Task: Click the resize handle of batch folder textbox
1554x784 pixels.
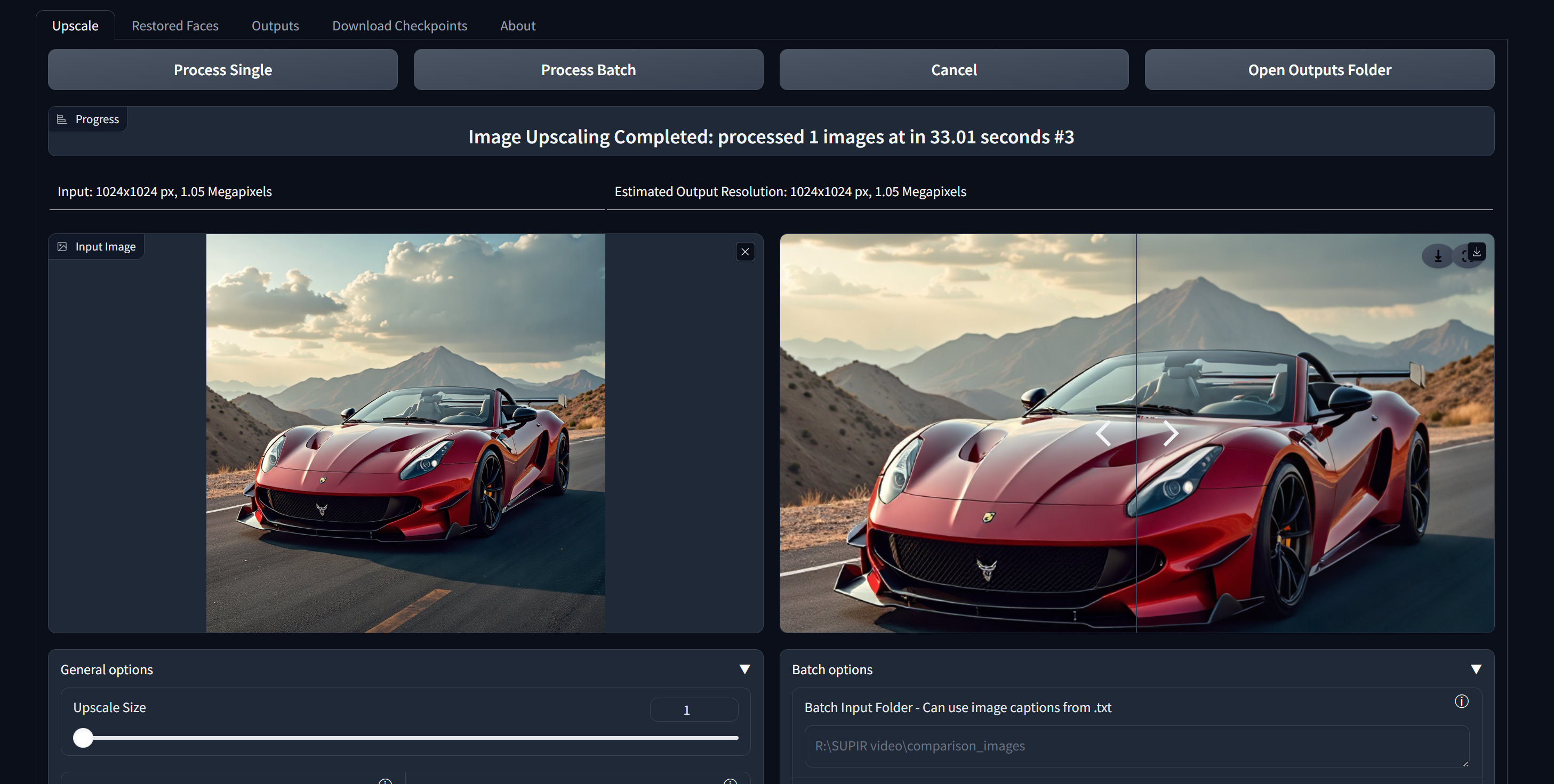Action: (1465, 764)
